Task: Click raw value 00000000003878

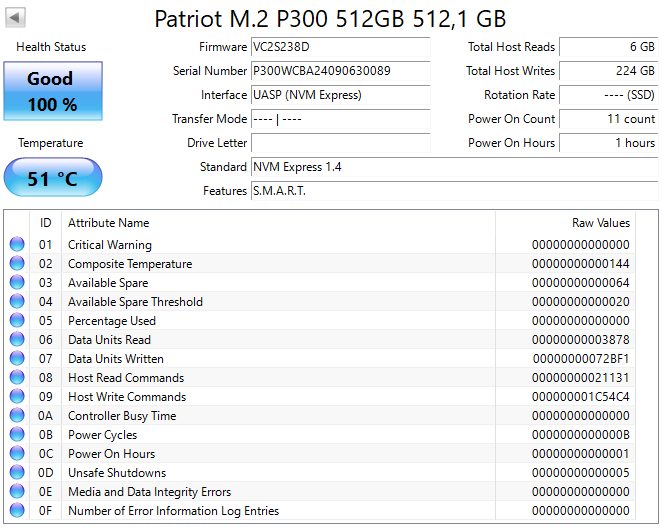Action: point(581,340)
